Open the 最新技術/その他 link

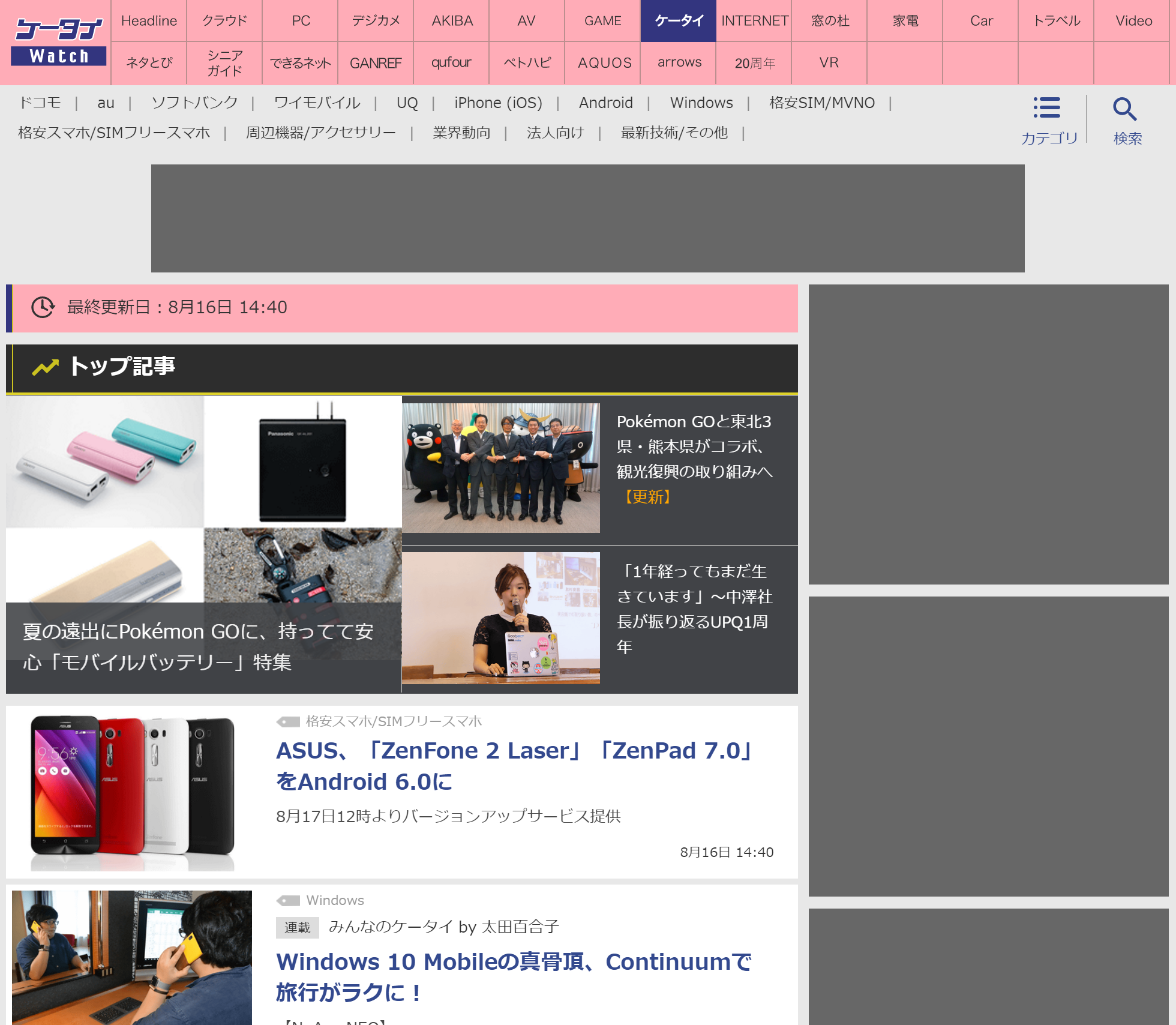pos(674,133)
